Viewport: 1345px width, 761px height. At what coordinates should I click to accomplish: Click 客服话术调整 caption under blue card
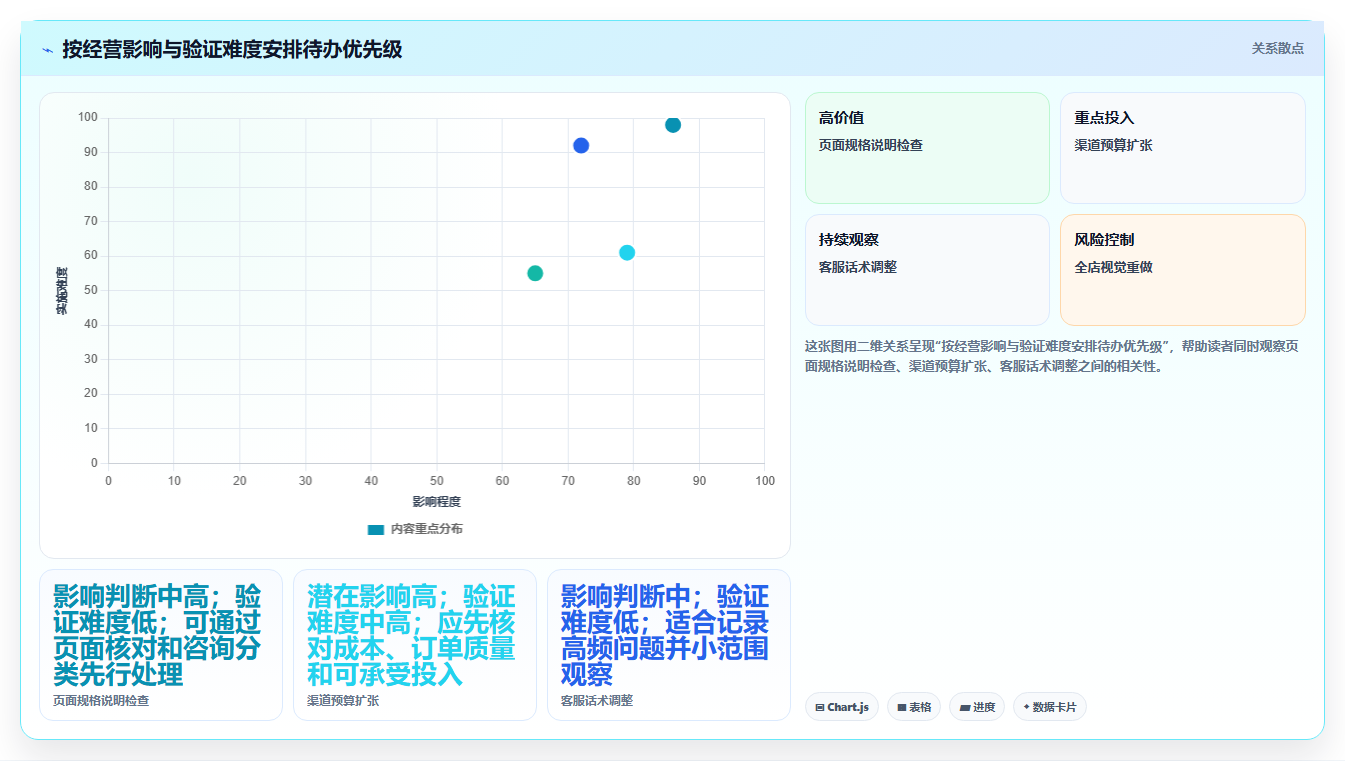click(x=597, y=701)
